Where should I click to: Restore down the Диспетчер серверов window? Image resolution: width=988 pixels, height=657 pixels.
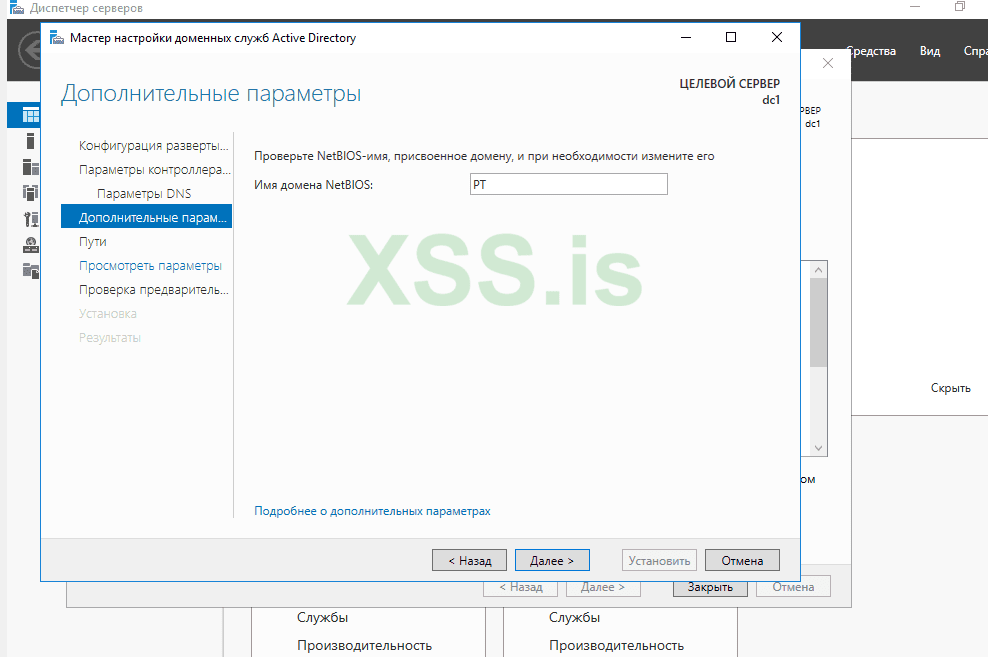(x=960, y=6)
